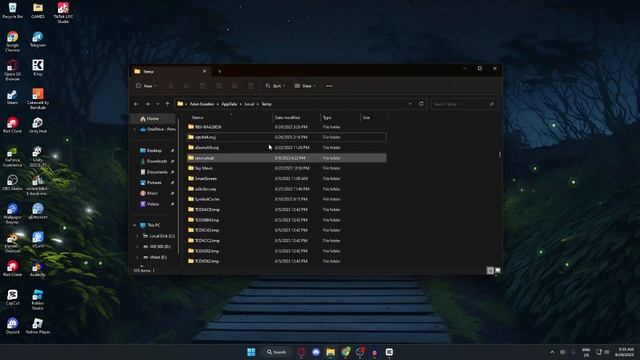
Task: Go up one folder level with up arrow
Action: pos(167,104)
